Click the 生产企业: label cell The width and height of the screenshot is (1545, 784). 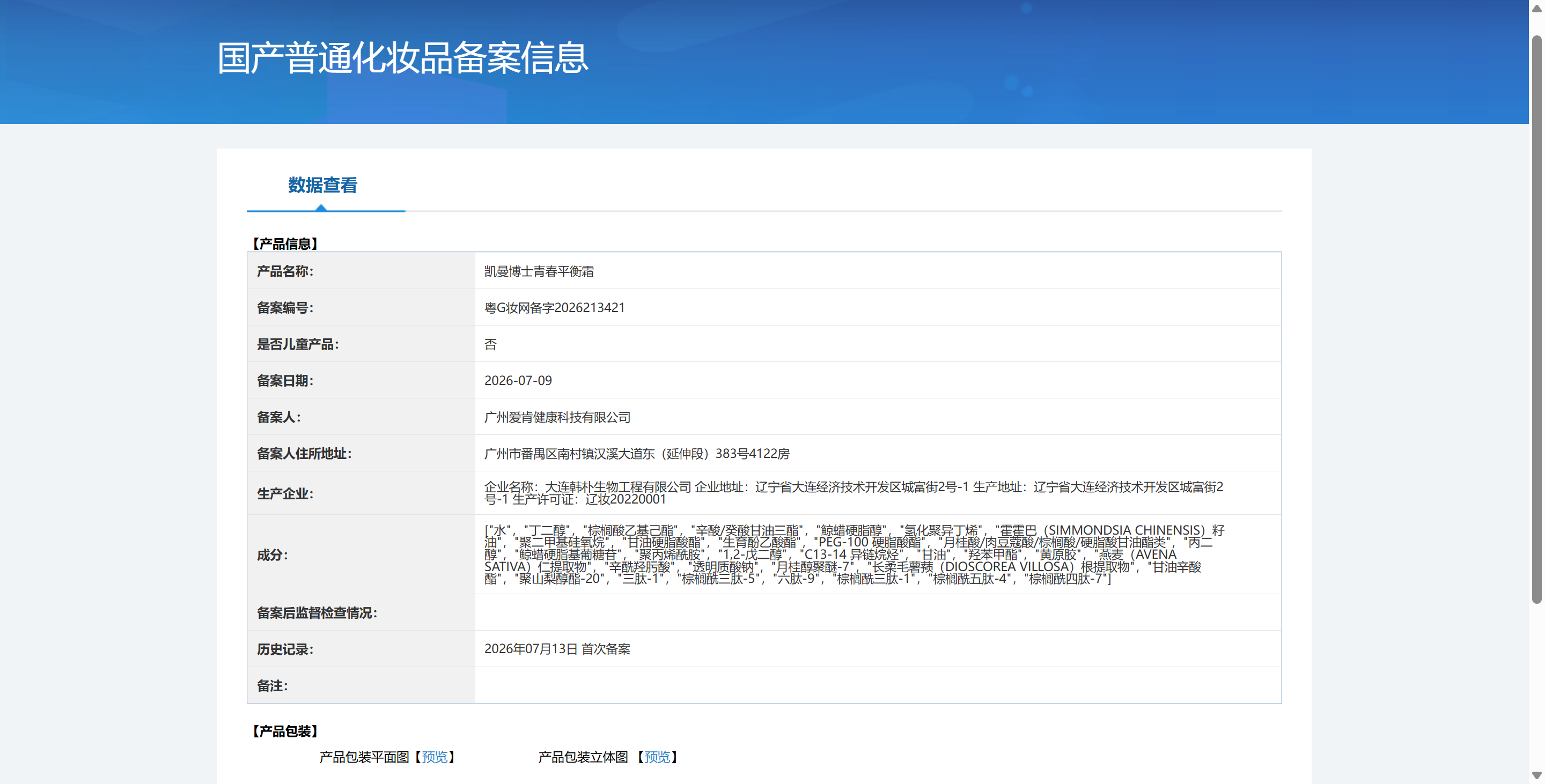[361, 493]
